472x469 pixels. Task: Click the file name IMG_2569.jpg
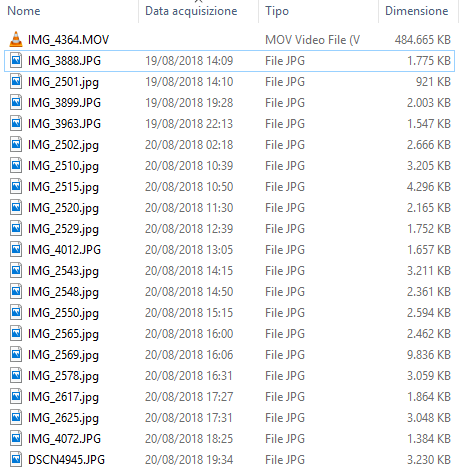click(x=63, y=355)
